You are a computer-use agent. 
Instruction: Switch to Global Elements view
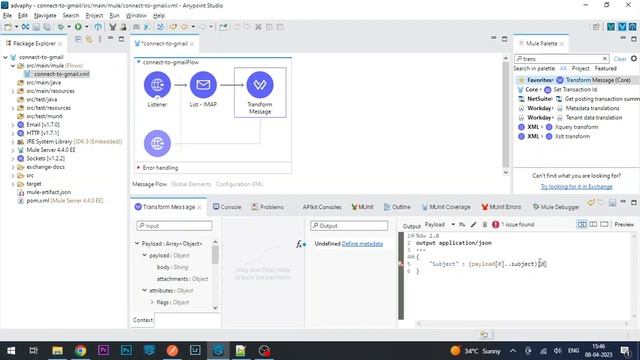(191, 184)
